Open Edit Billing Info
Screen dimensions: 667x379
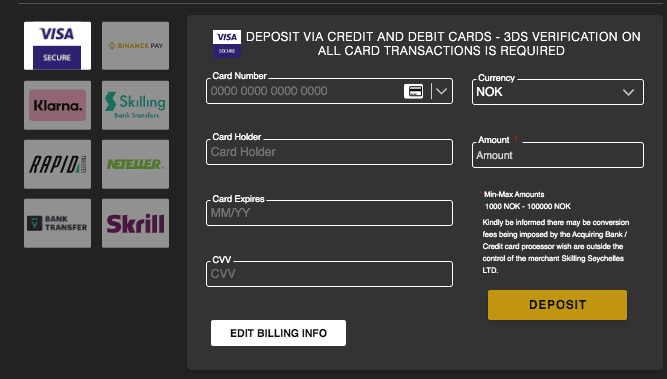coord(278,333)
